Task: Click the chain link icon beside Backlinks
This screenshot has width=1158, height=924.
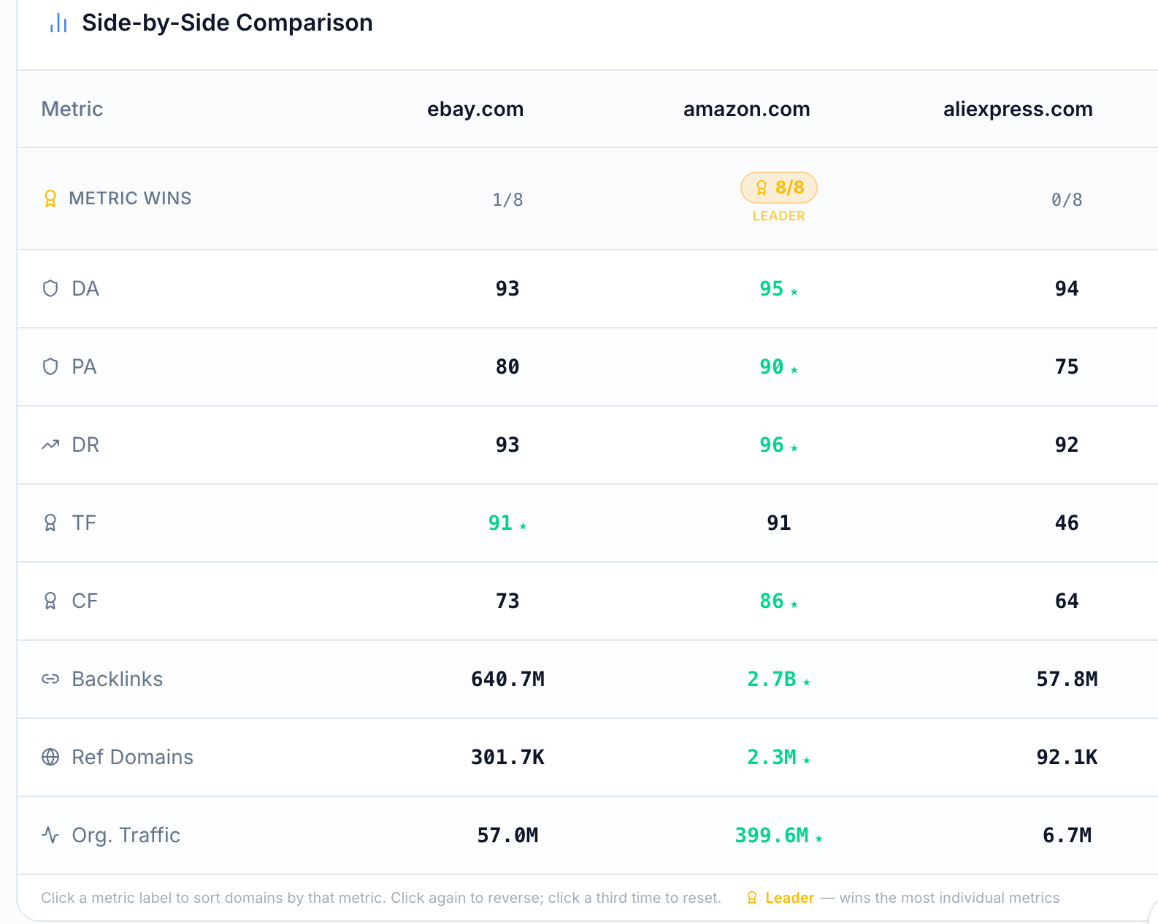Action: (50, 679)
